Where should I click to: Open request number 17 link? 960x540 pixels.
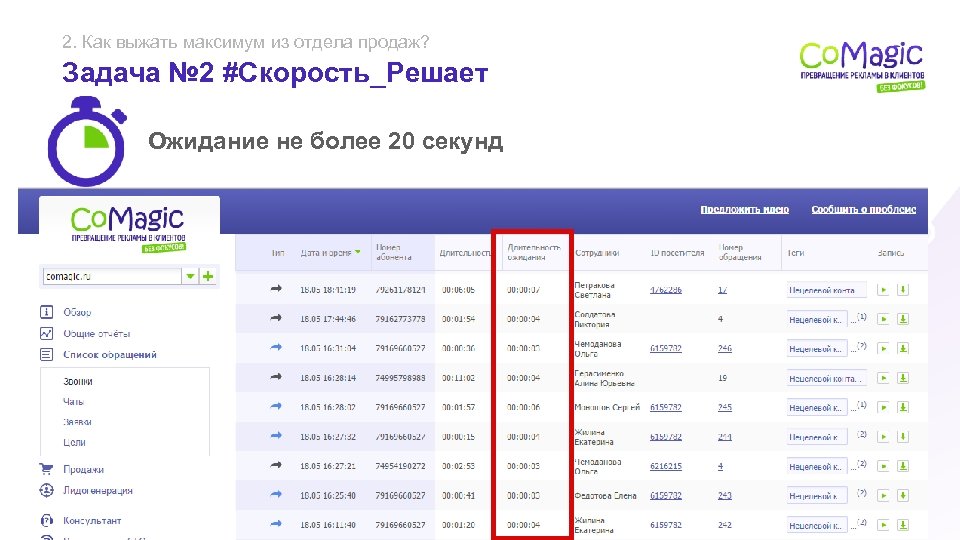pos(722,290)
